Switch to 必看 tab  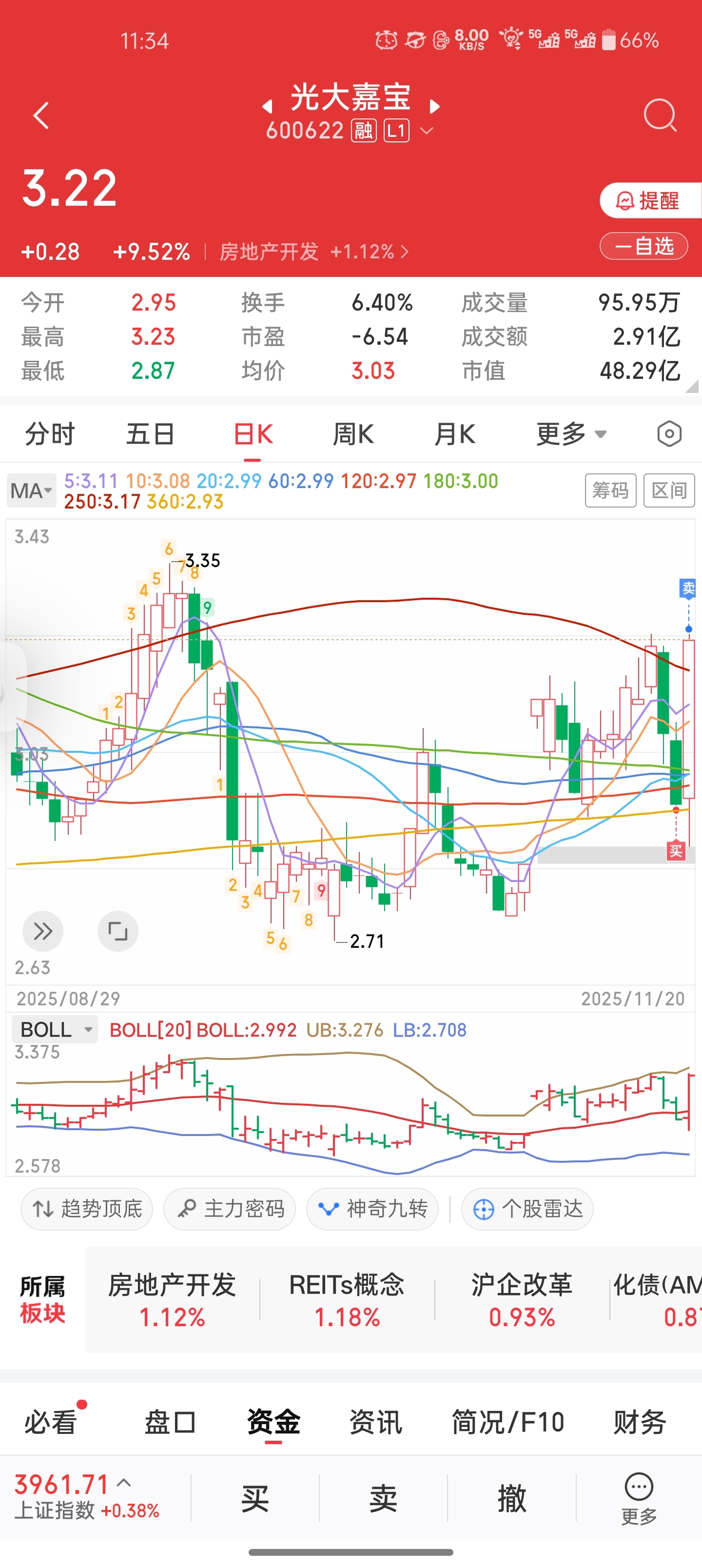click(51, 1423)
